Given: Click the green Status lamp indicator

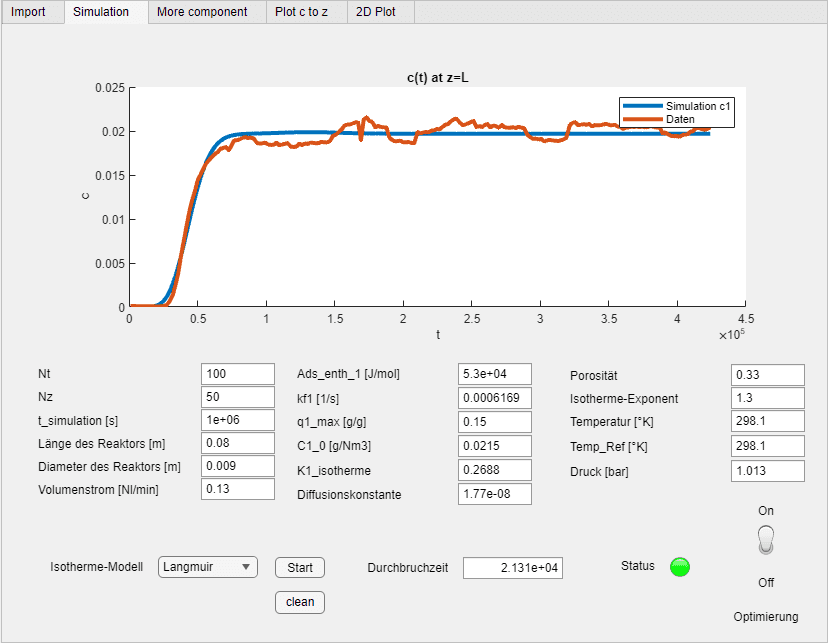Looking at the screenshot, I should pos(679,567).
